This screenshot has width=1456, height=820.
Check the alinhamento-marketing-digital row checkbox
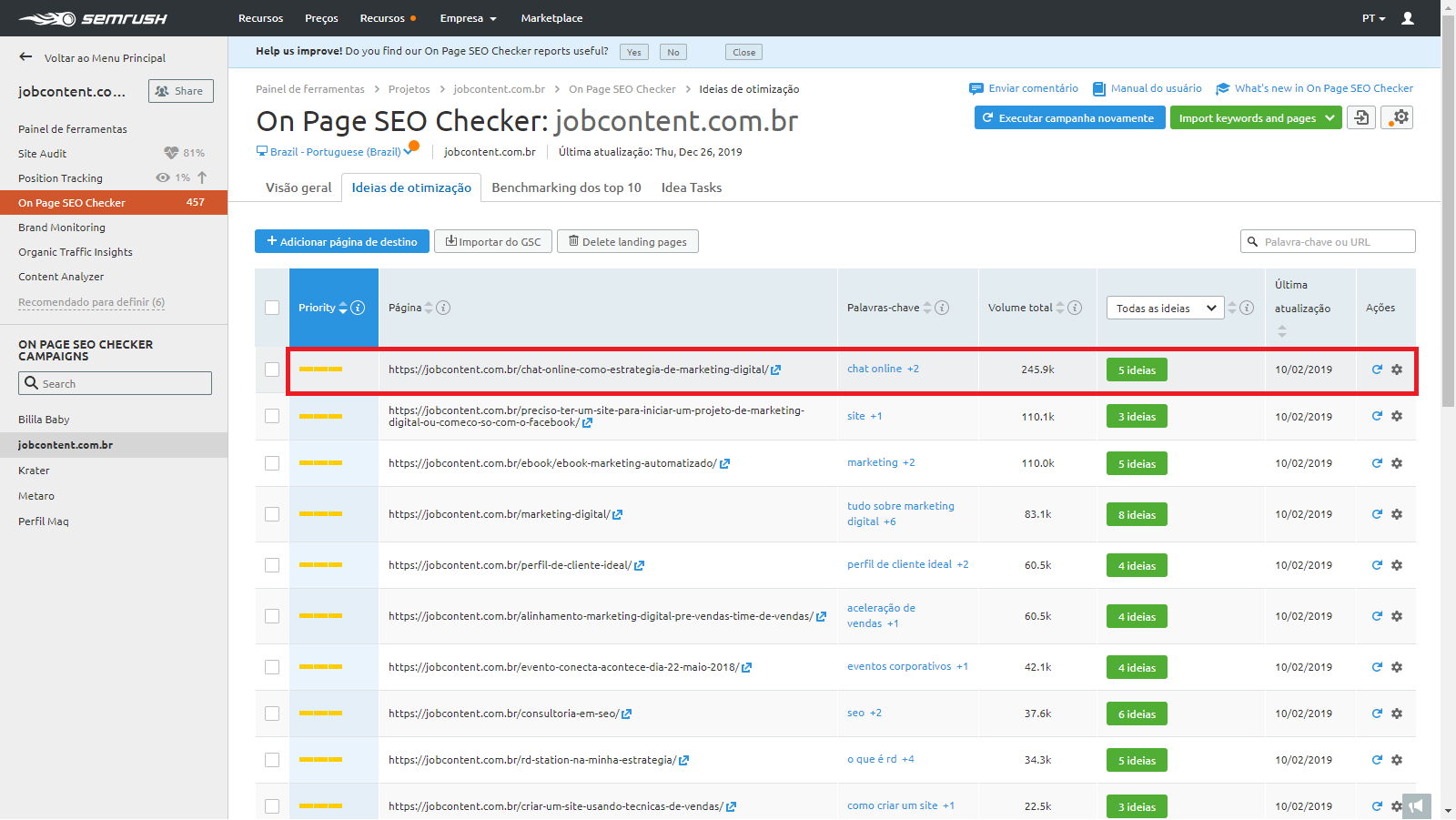(272, 616)
